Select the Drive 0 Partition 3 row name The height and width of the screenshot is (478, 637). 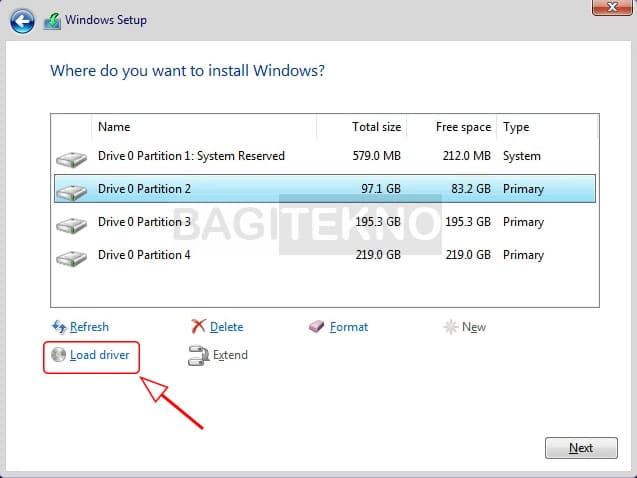(144, 222)
